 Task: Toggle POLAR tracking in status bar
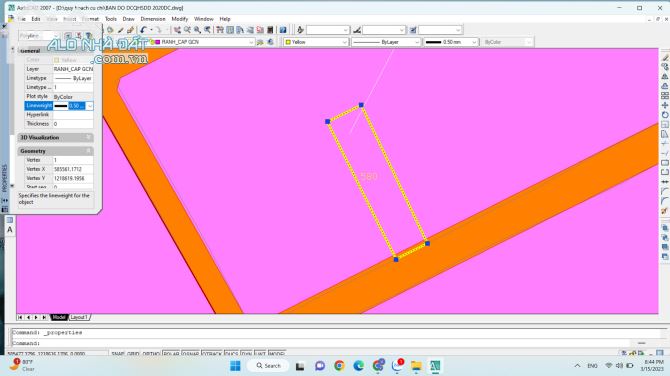point(171,354)
